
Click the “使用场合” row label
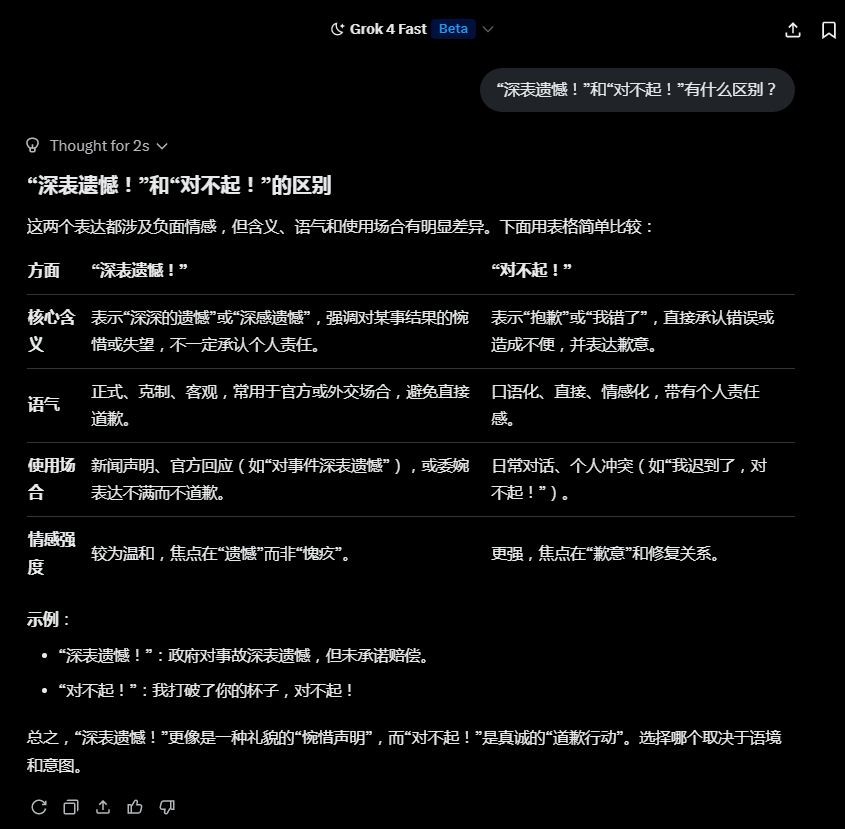(x=51, y=479)
